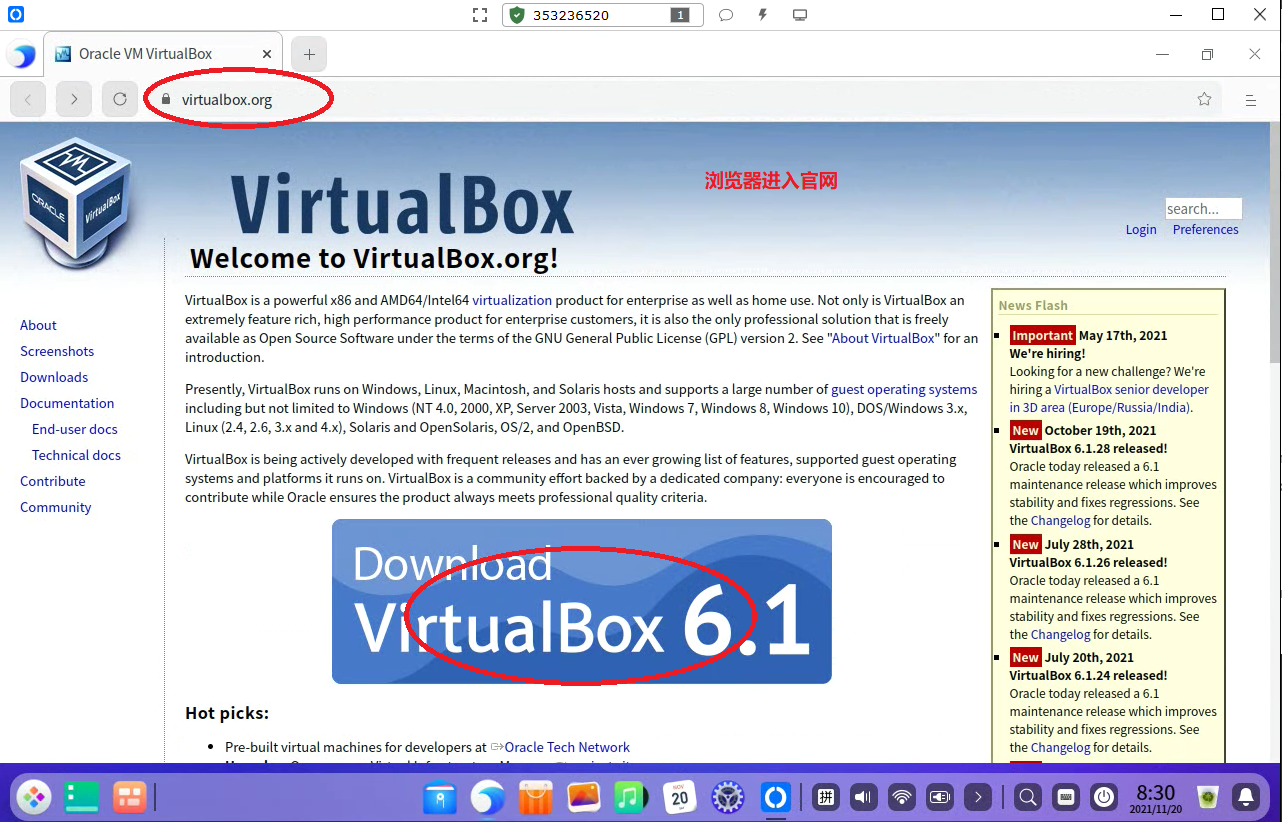Launch the blue swirl browser from dock
1282x822 pixels.
pyautogui.click(x=488, y=797)
